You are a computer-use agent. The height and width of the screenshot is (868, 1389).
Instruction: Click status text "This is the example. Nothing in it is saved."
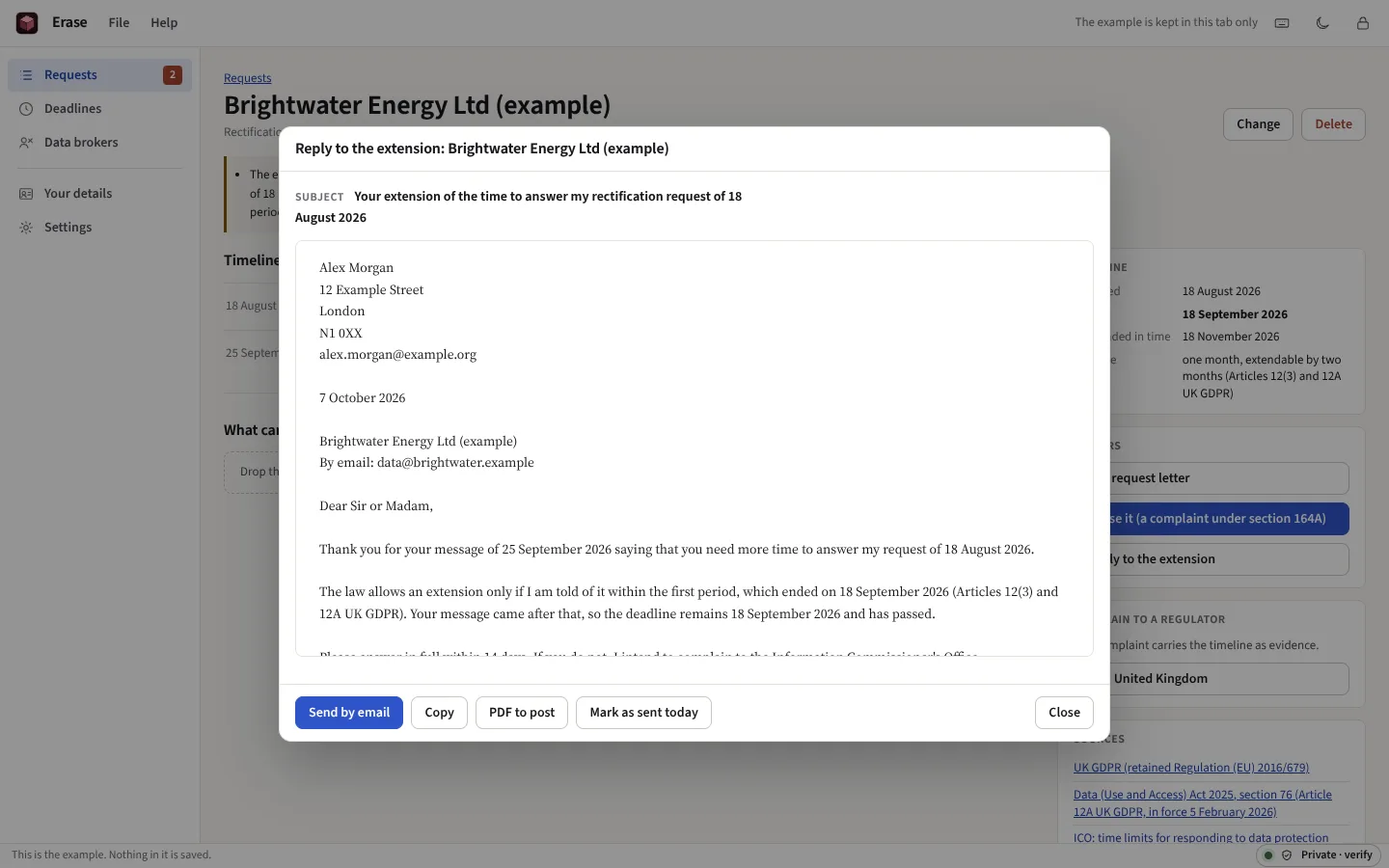(x=111, y=855)
